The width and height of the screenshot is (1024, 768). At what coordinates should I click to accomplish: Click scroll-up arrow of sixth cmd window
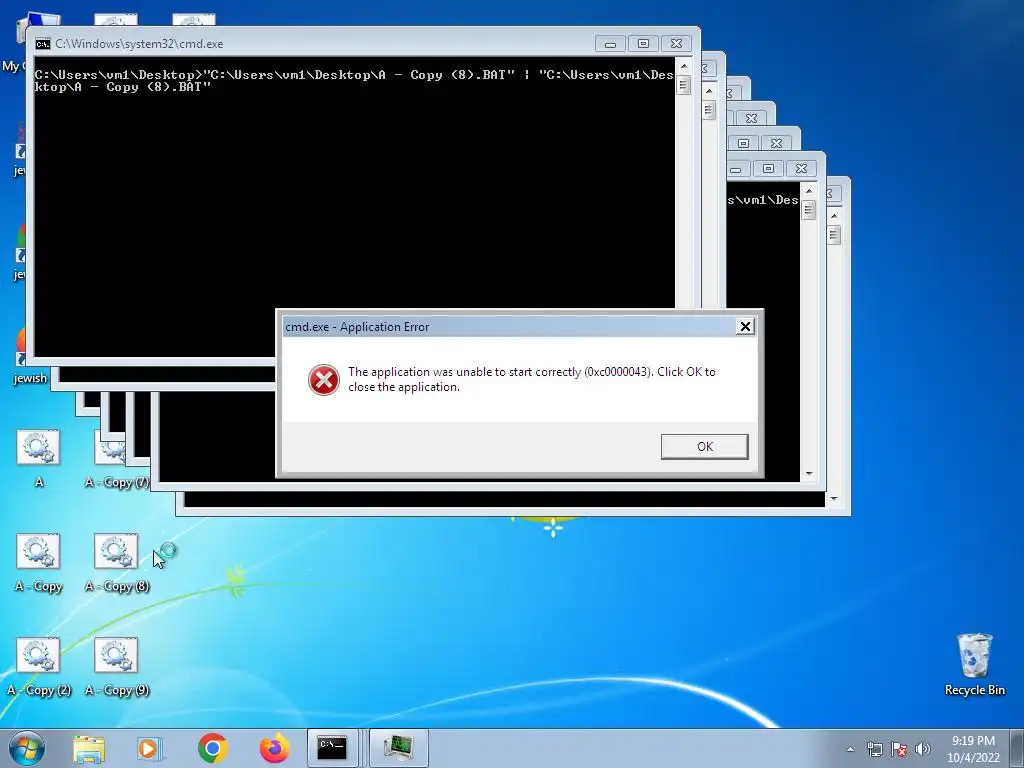(x=809, y=191)
